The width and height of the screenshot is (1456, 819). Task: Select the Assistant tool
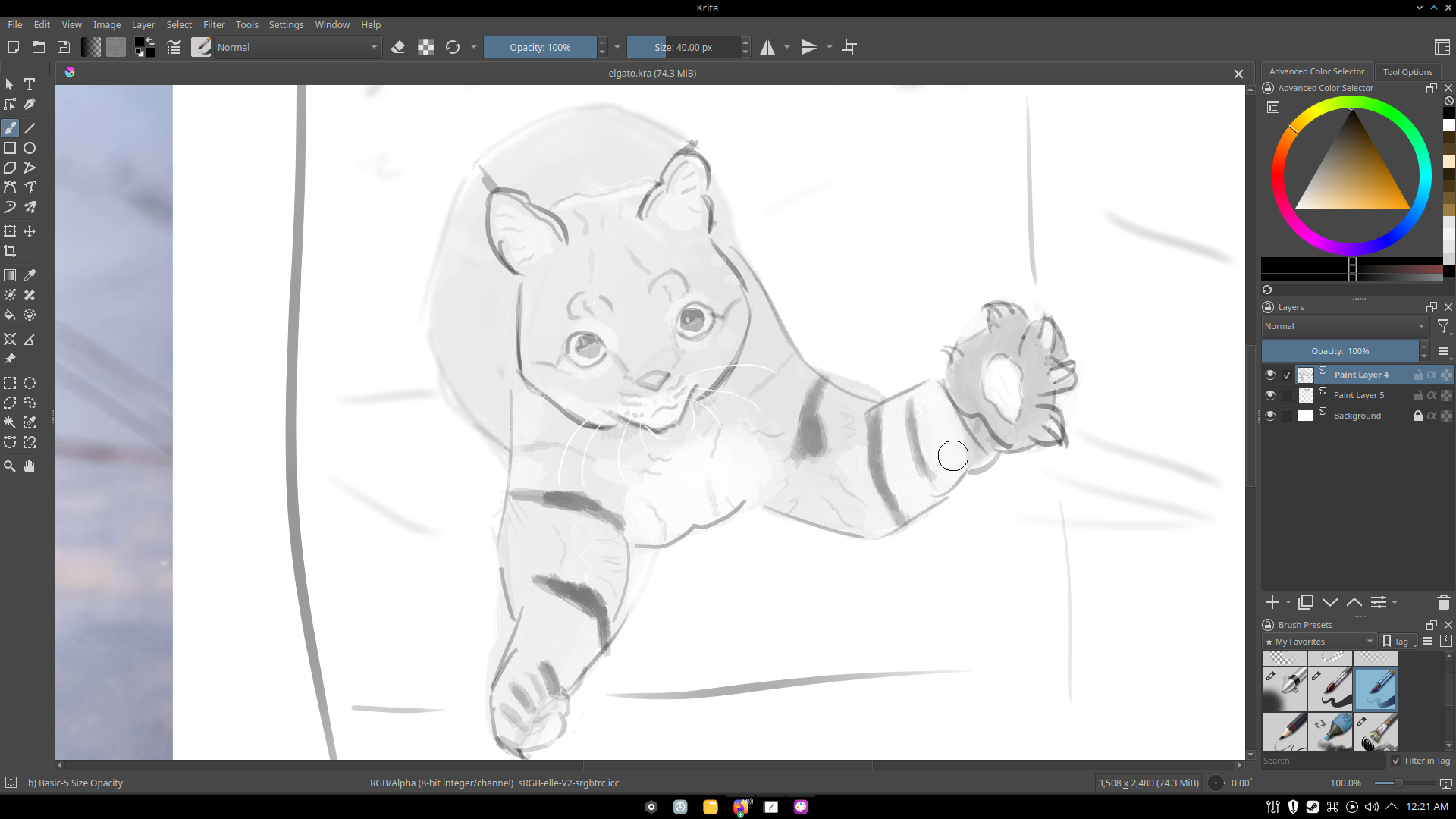click(10, 339)
